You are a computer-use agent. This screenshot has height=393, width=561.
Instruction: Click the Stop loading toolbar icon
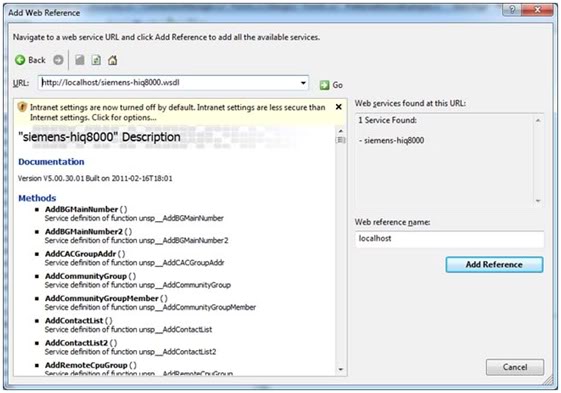[80, 60]
